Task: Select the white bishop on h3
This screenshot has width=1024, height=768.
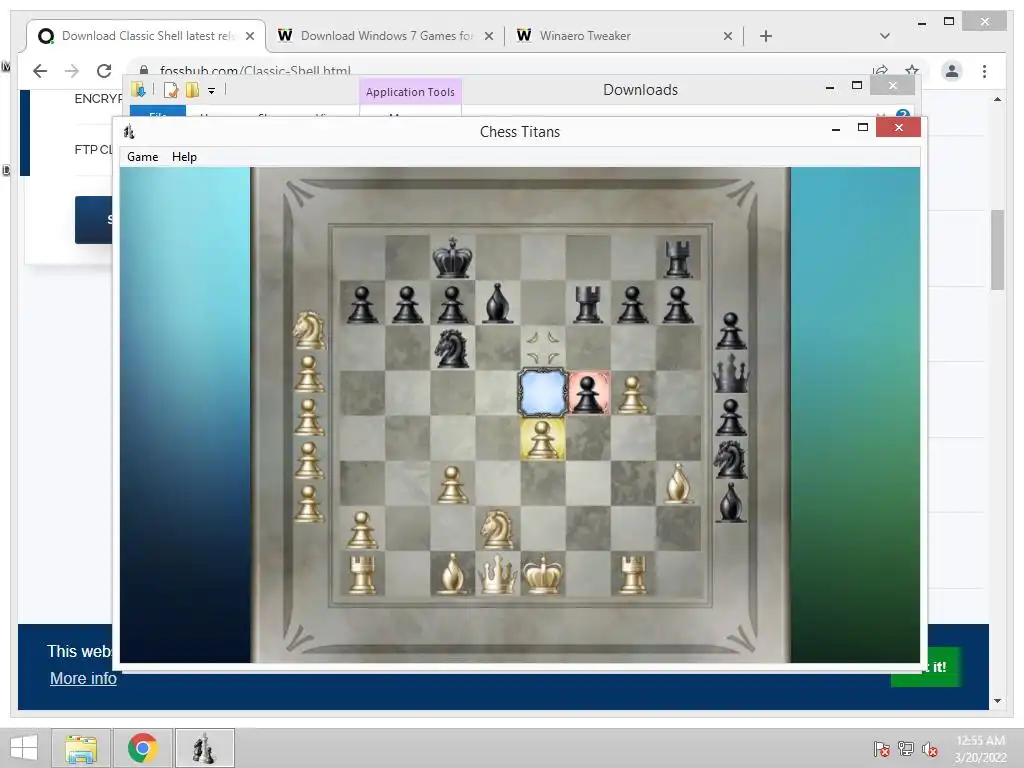Action: [x=678, y=483]
